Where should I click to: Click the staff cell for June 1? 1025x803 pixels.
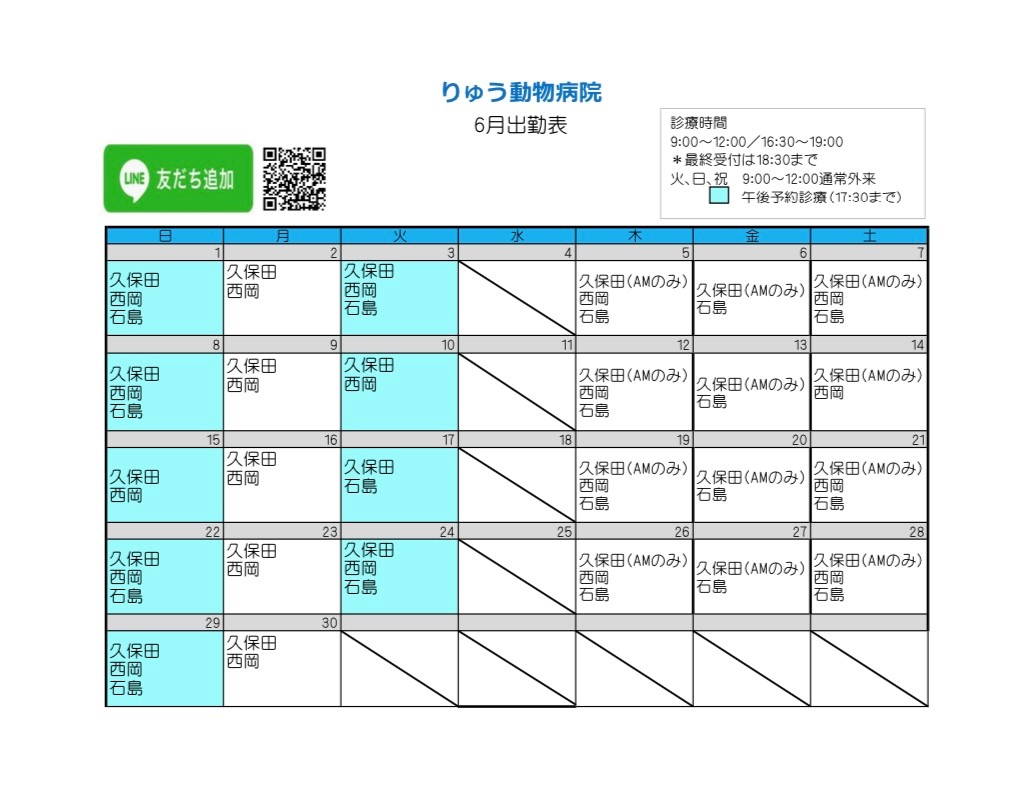coord(165,298)
